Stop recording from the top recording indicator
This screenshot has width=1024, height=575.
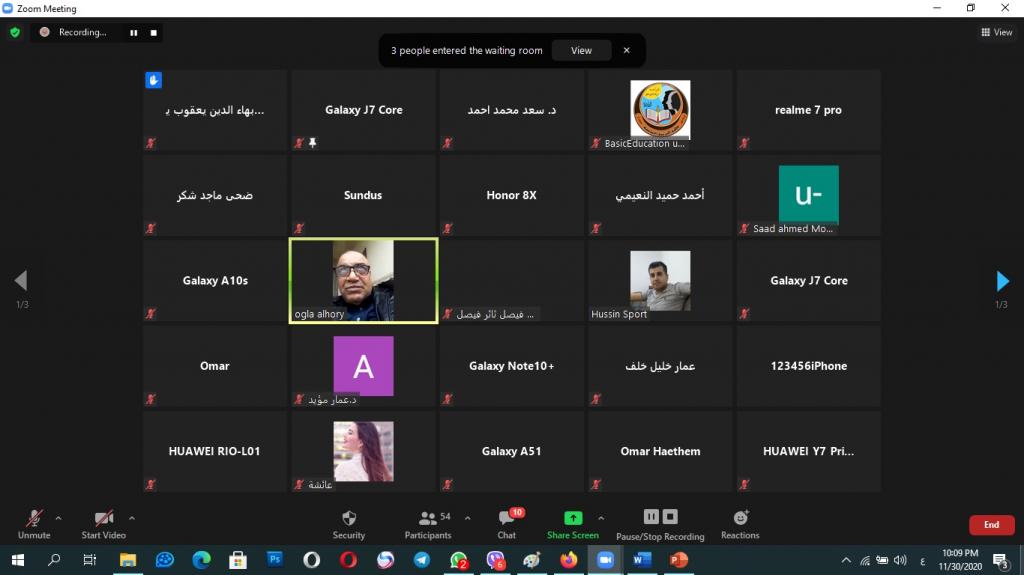click(154, 32)
